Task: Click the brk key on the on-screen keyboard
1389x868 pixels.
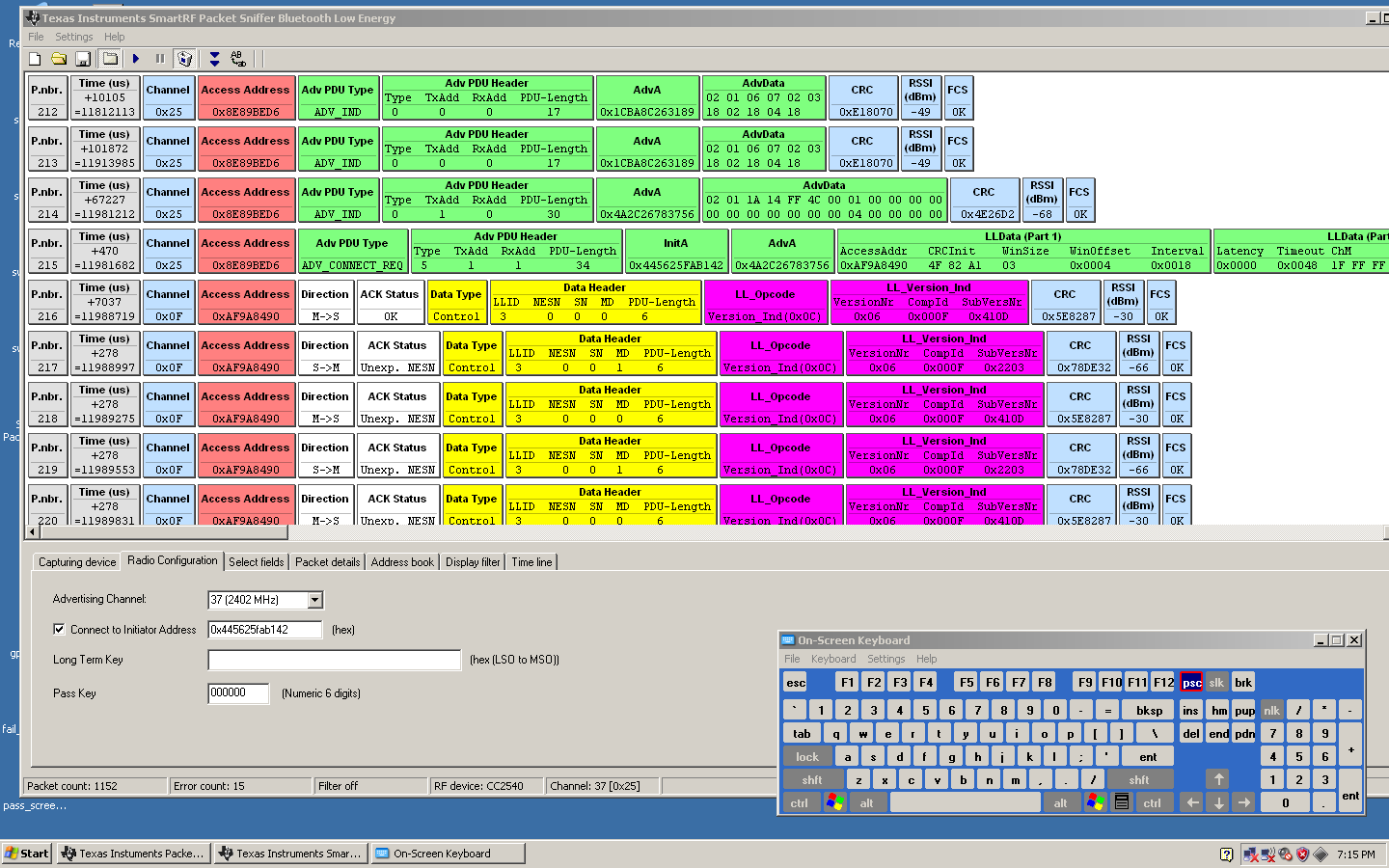Action: (1243, 683)
